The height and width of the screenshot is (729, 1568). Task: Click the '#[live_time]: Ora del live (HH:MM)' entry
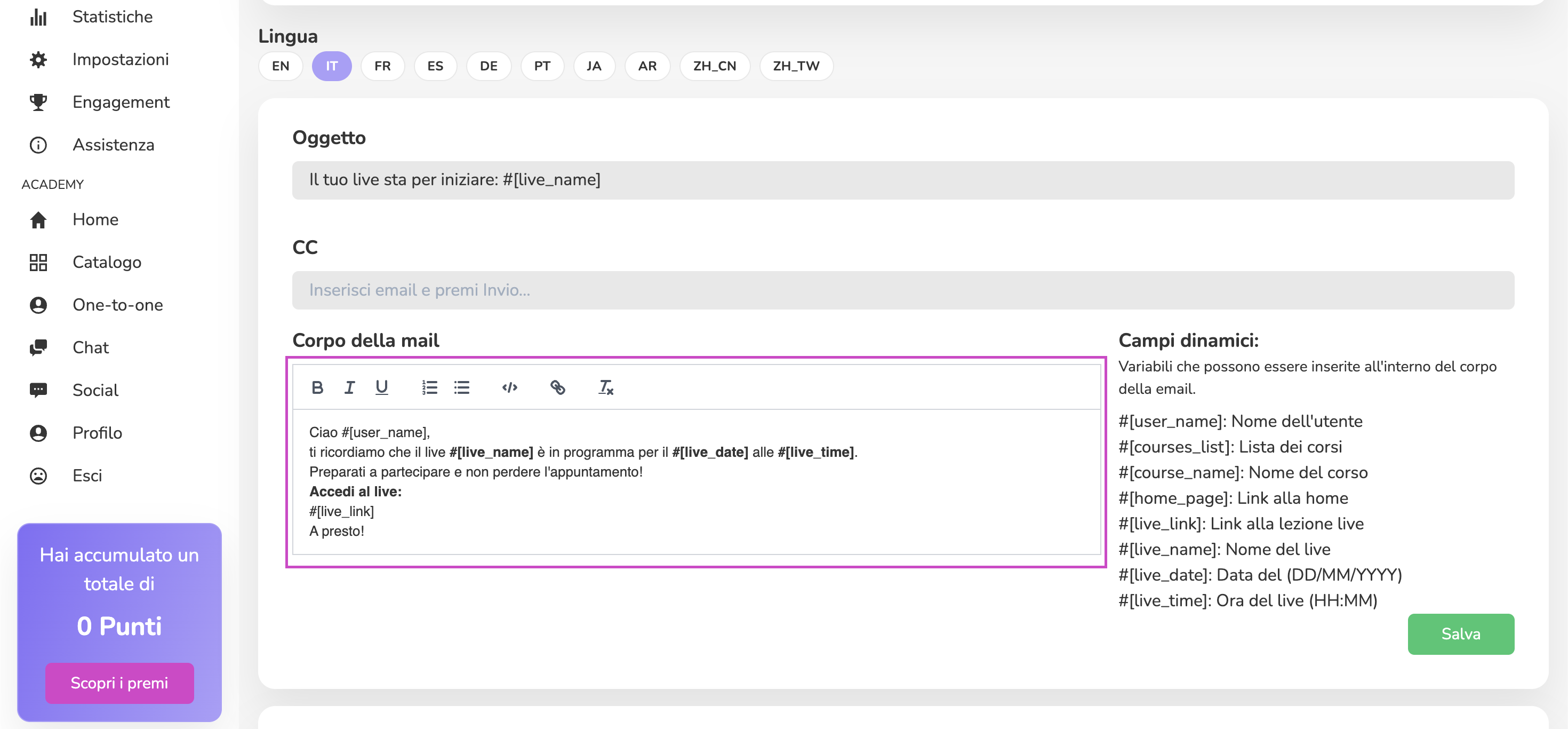[1248, 600]
